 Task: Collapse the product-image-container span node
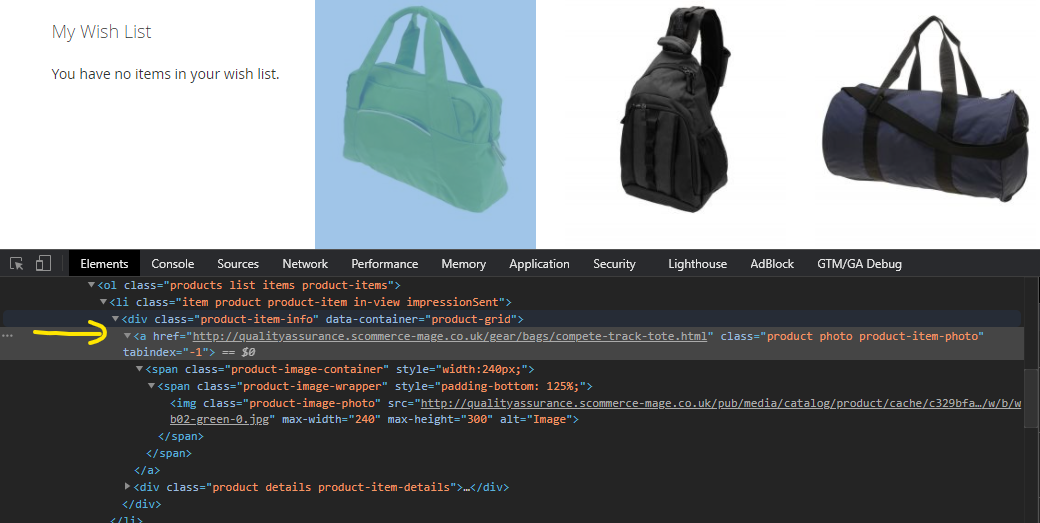(140, 369)
